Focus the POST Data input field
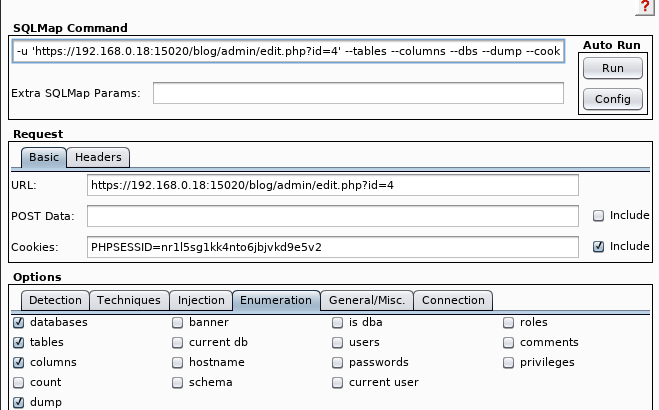The width and height of the screenshot is (659, 410). click(x=332, y=216)
